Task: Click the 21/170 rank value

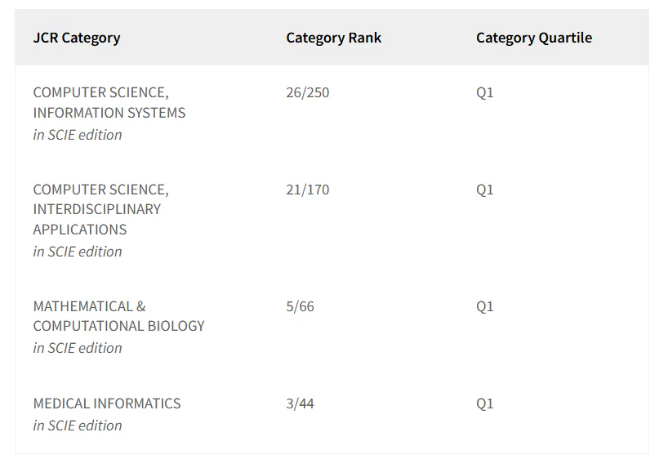Action: pyautogui.click(x=308, y=190)
